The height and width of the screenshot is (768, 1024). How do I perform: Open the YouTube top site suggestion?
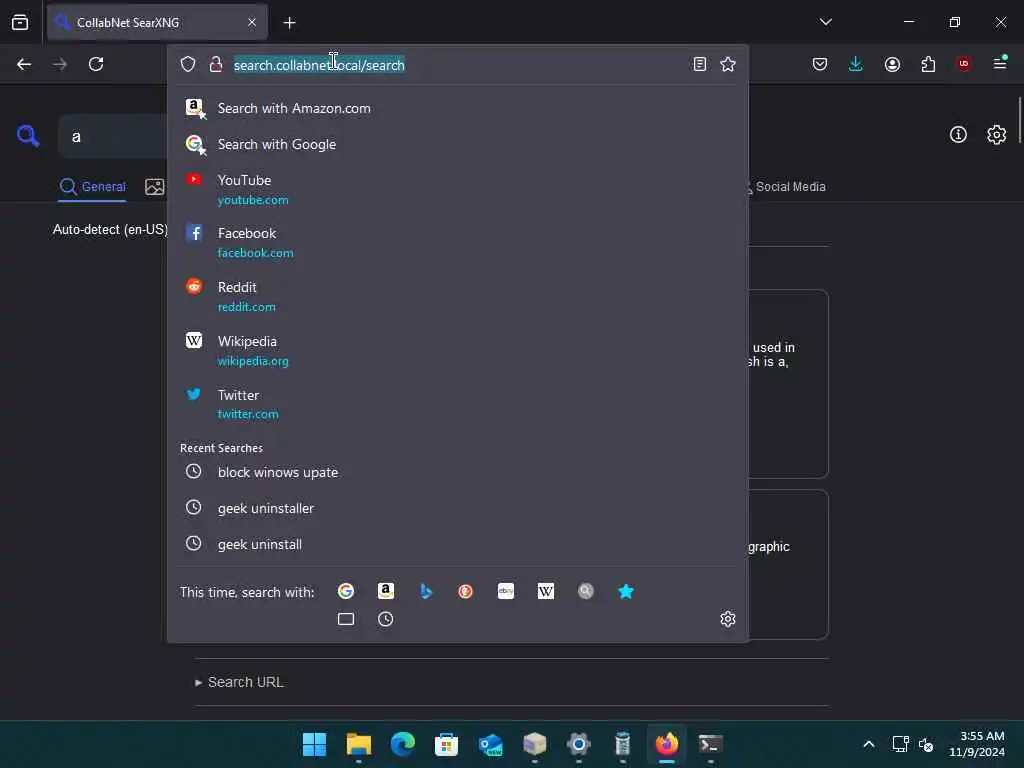coord(457,189)
